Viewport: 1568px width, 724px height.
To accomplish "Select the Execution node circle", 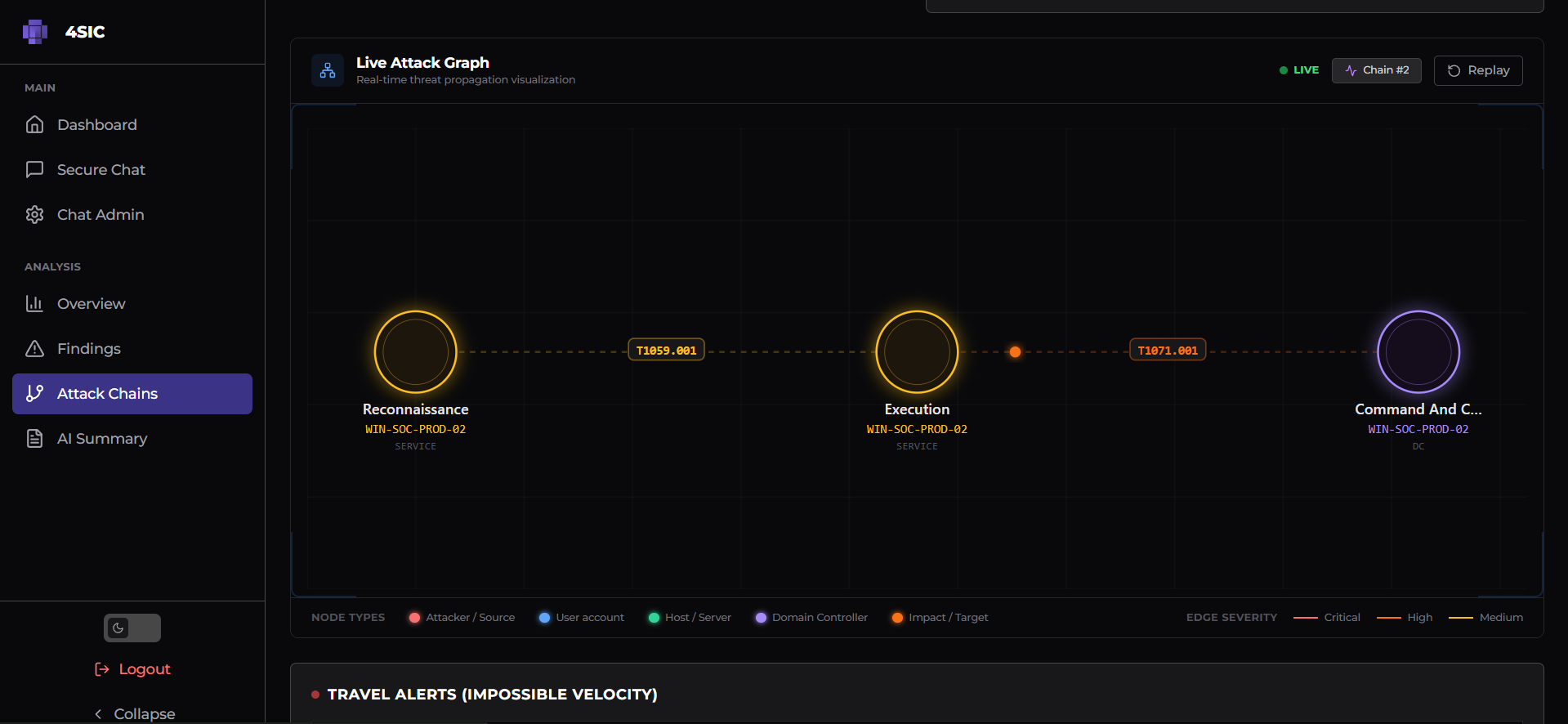I will 917,352.
